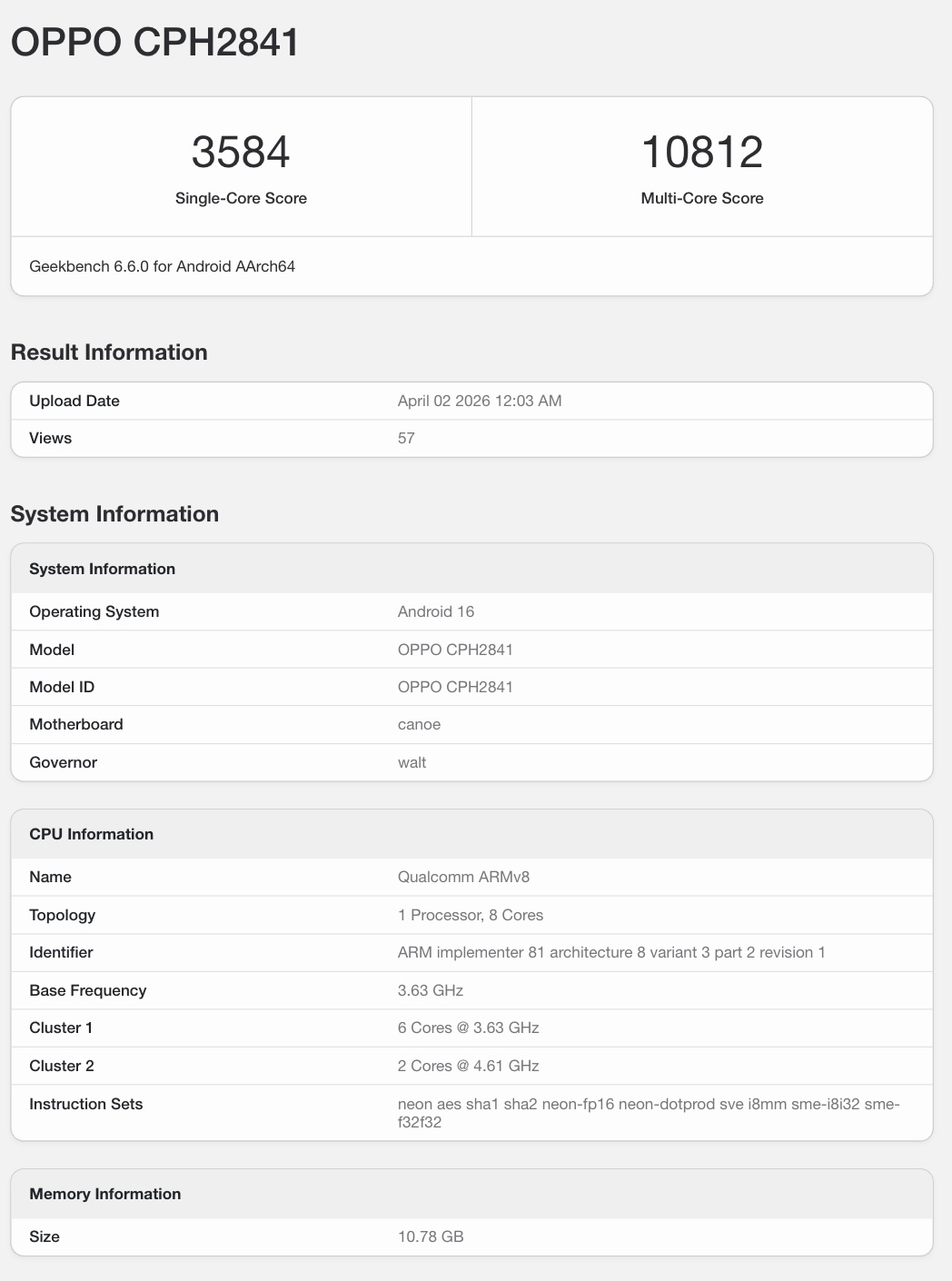Image resolution: width=952 pixels, height=1281 pixels.
Task: Click the governor value walt
Action: (x=412, y=762)
